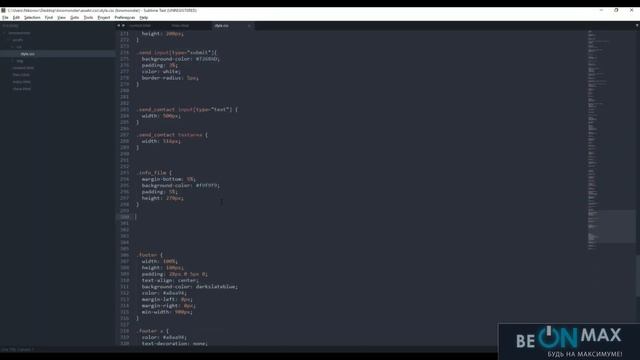Click "text-decoration: none;" code line
This screenshot has height=360, width=640.
pyautogui.click(x=174, y=343)
